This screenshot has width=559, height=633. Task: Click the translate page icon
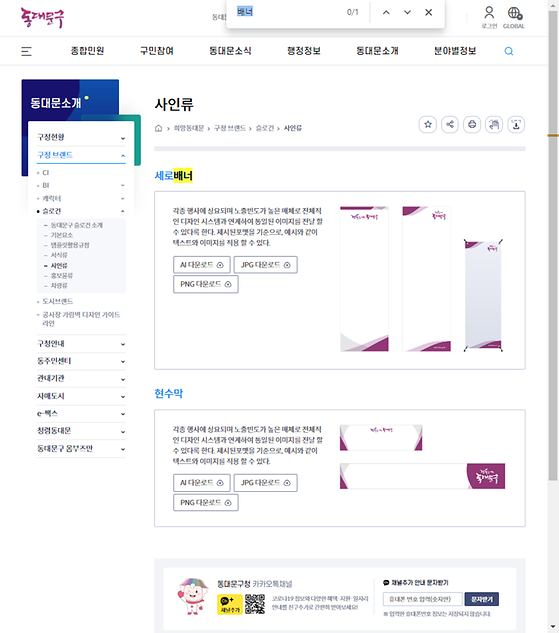pyautogui.click(x=494, y=124)
